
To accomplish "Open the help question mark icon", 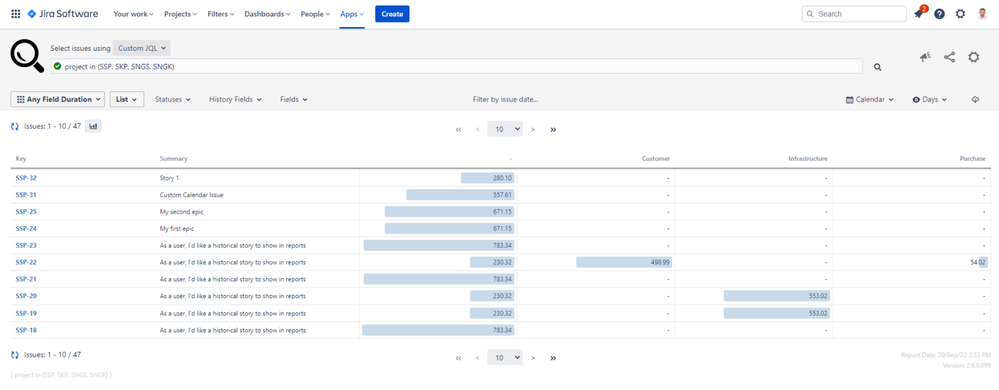I will tap(939, 14).
